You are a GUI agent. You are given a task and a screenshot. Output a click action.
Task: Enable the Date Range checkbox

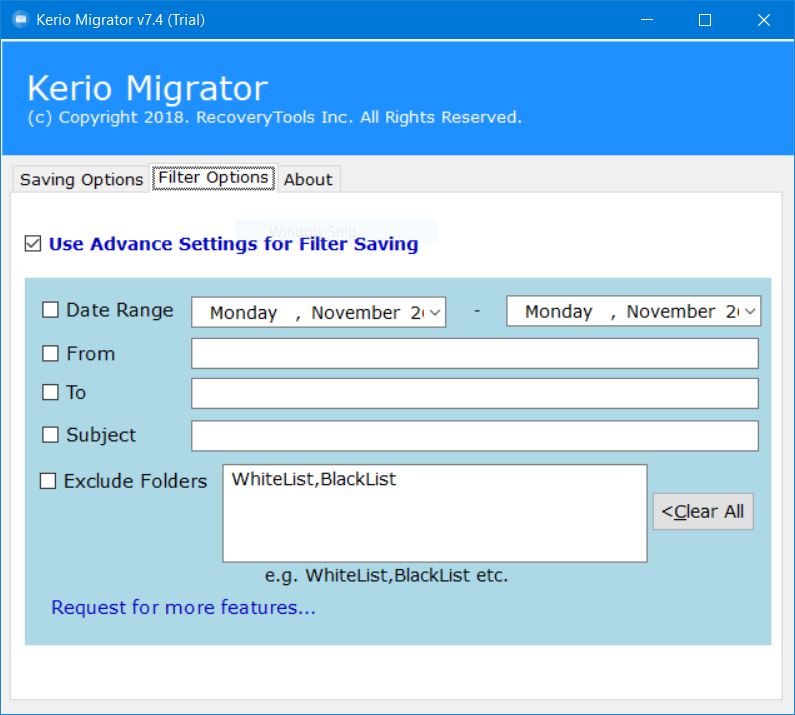point(50,310)
